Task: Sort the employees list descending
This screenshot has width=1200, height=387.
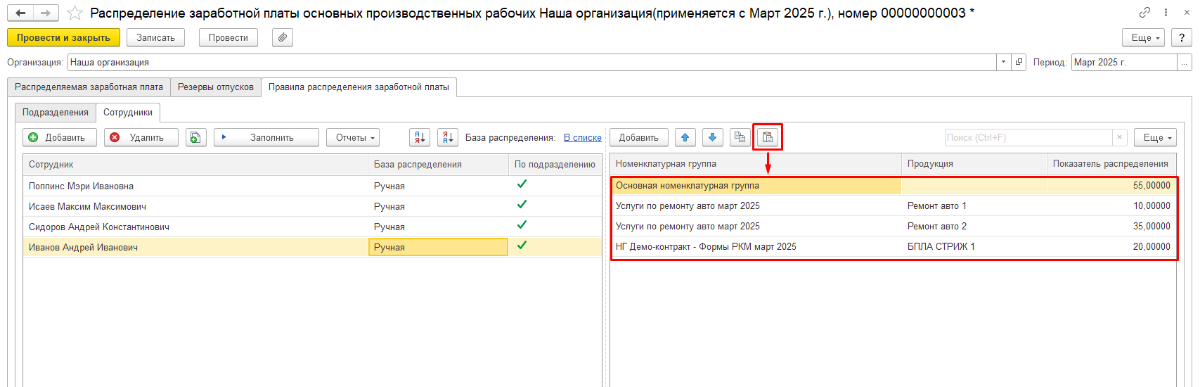Action: 447,137
